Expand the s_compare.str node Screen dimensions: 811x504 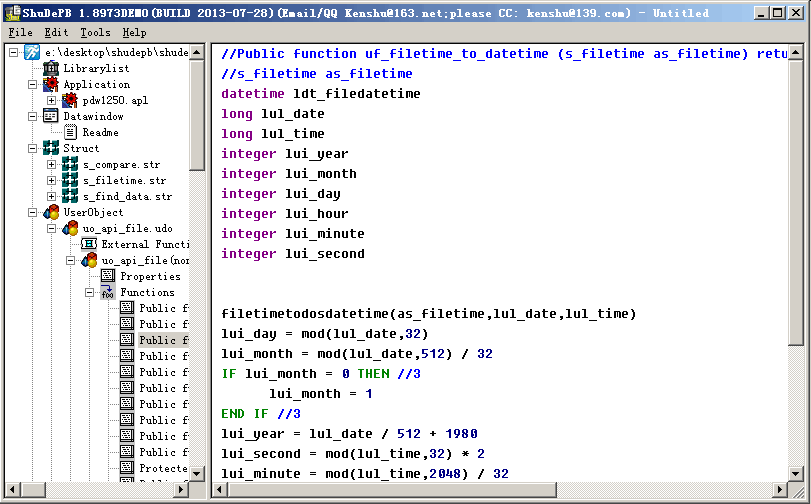tap(52, 165)
